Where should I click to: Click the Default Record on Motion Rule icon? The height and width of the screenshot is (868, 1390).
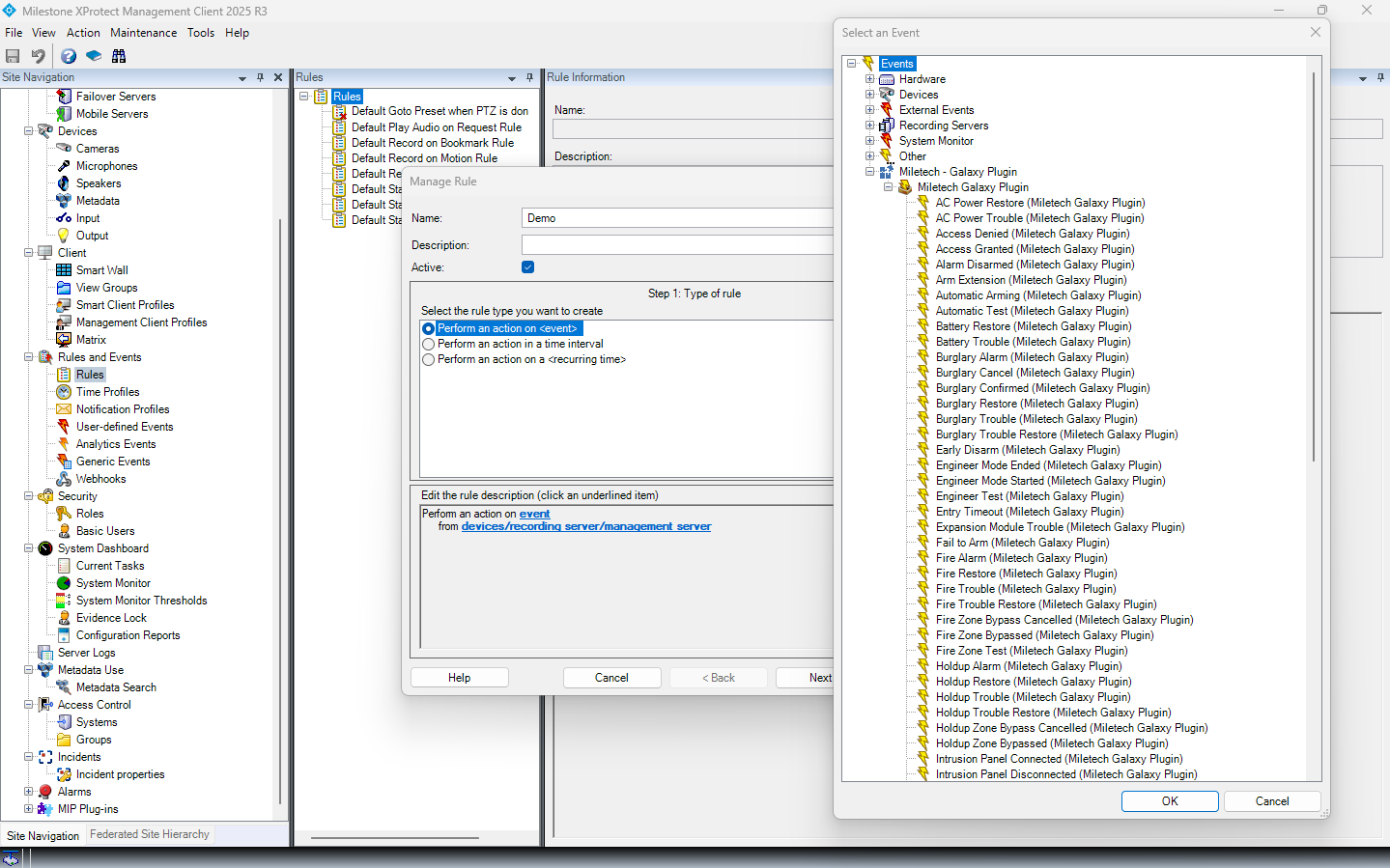340,158
